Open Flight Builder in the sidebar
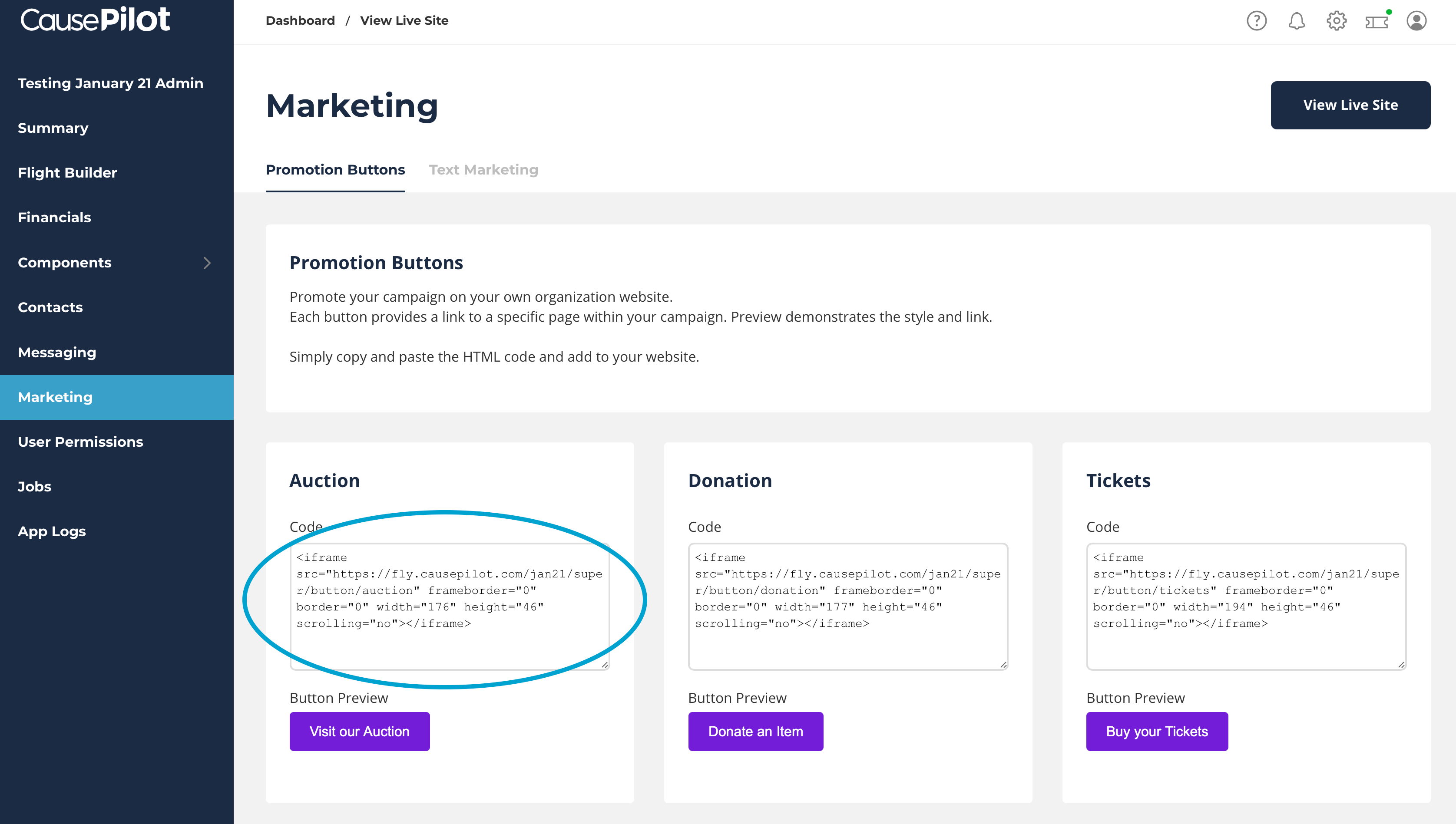This screenshot has height=824, width=1456. point(67,173)
